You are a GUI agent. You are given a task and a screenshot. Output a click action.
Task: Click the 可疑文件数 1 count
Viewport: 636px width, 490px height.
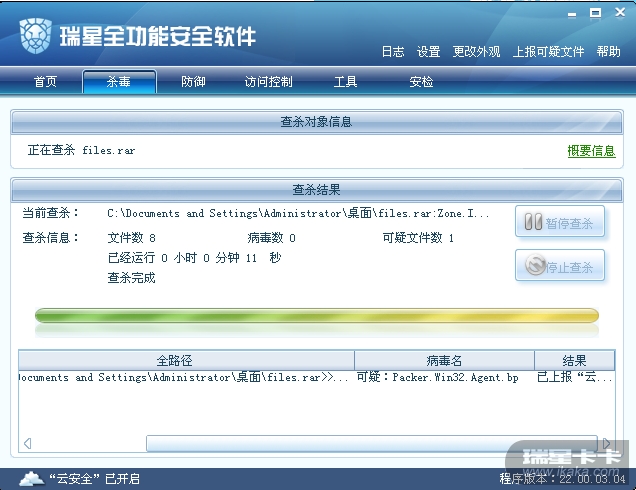coord(418,238)
